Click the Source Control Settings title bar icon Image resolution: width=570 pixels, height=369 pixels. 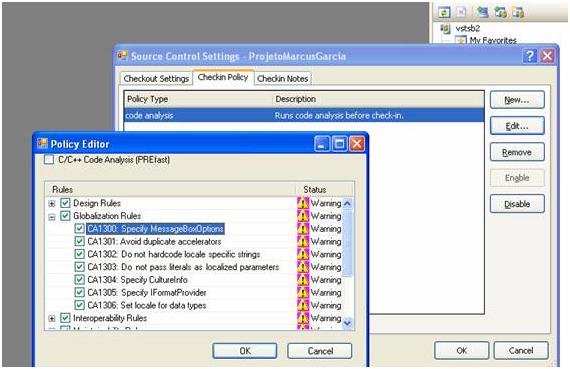[123, 56]
